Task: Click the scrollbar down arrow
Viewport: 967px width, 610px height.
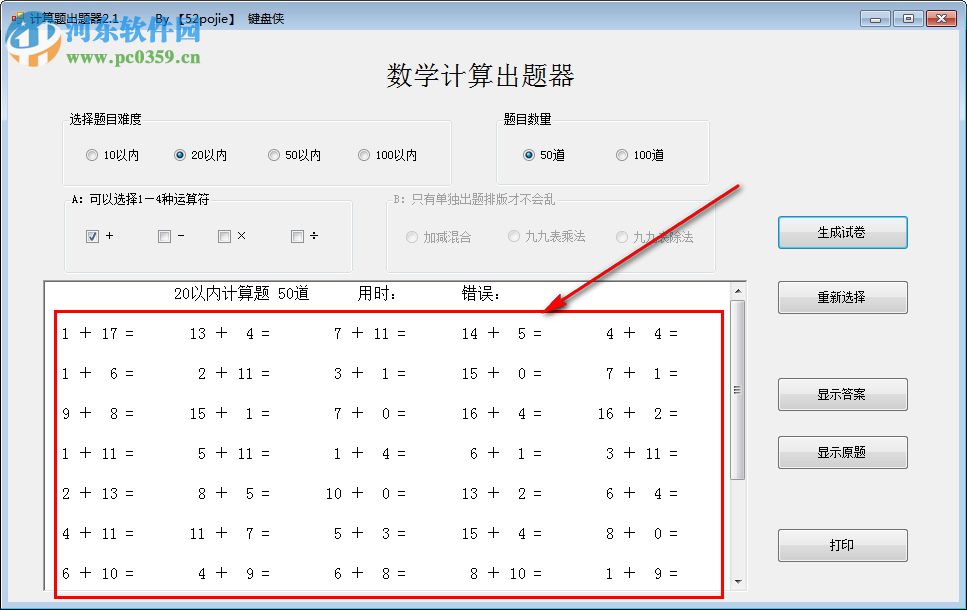Action: (736, 581)
